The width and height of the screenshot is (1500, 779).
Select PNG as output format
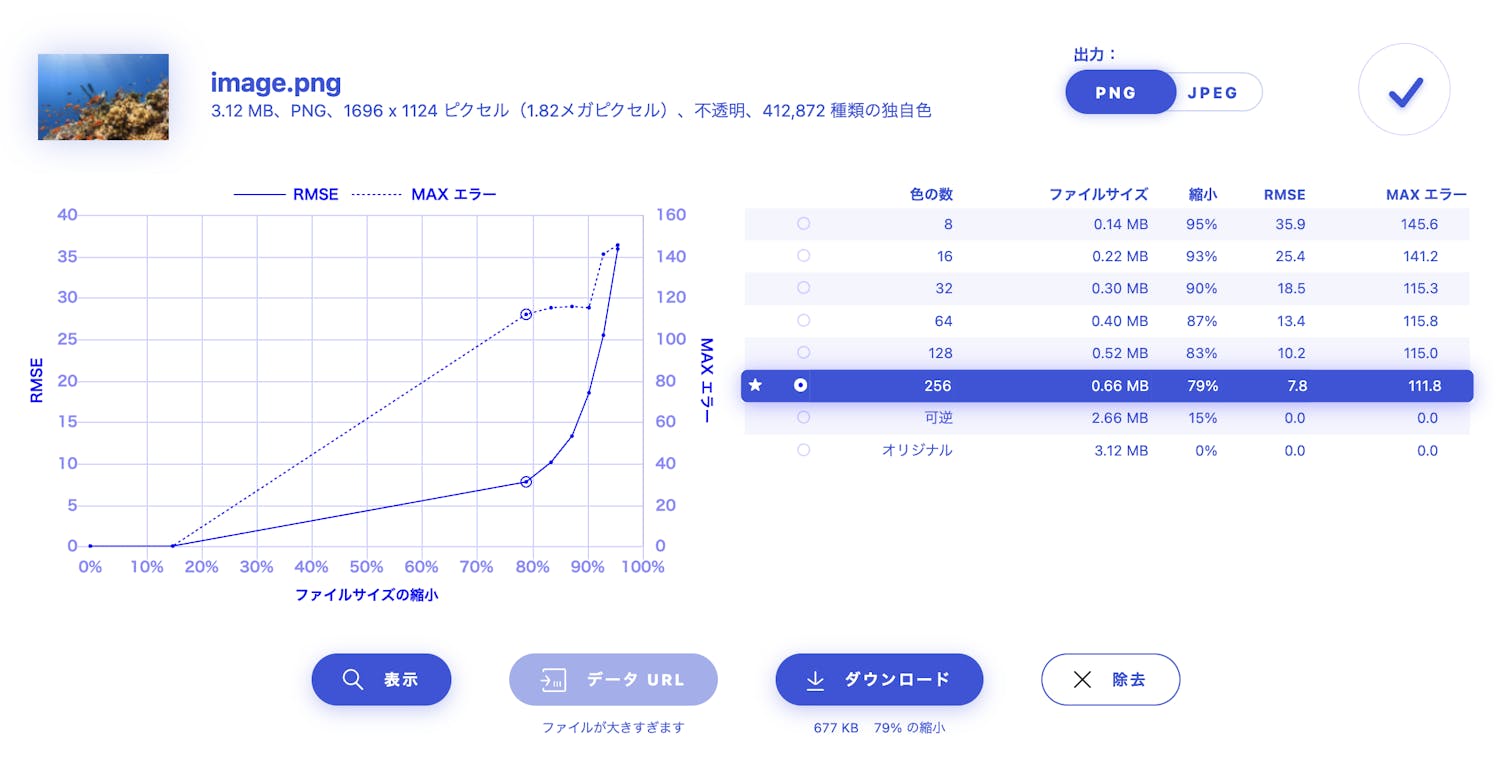click(1117, 92)
